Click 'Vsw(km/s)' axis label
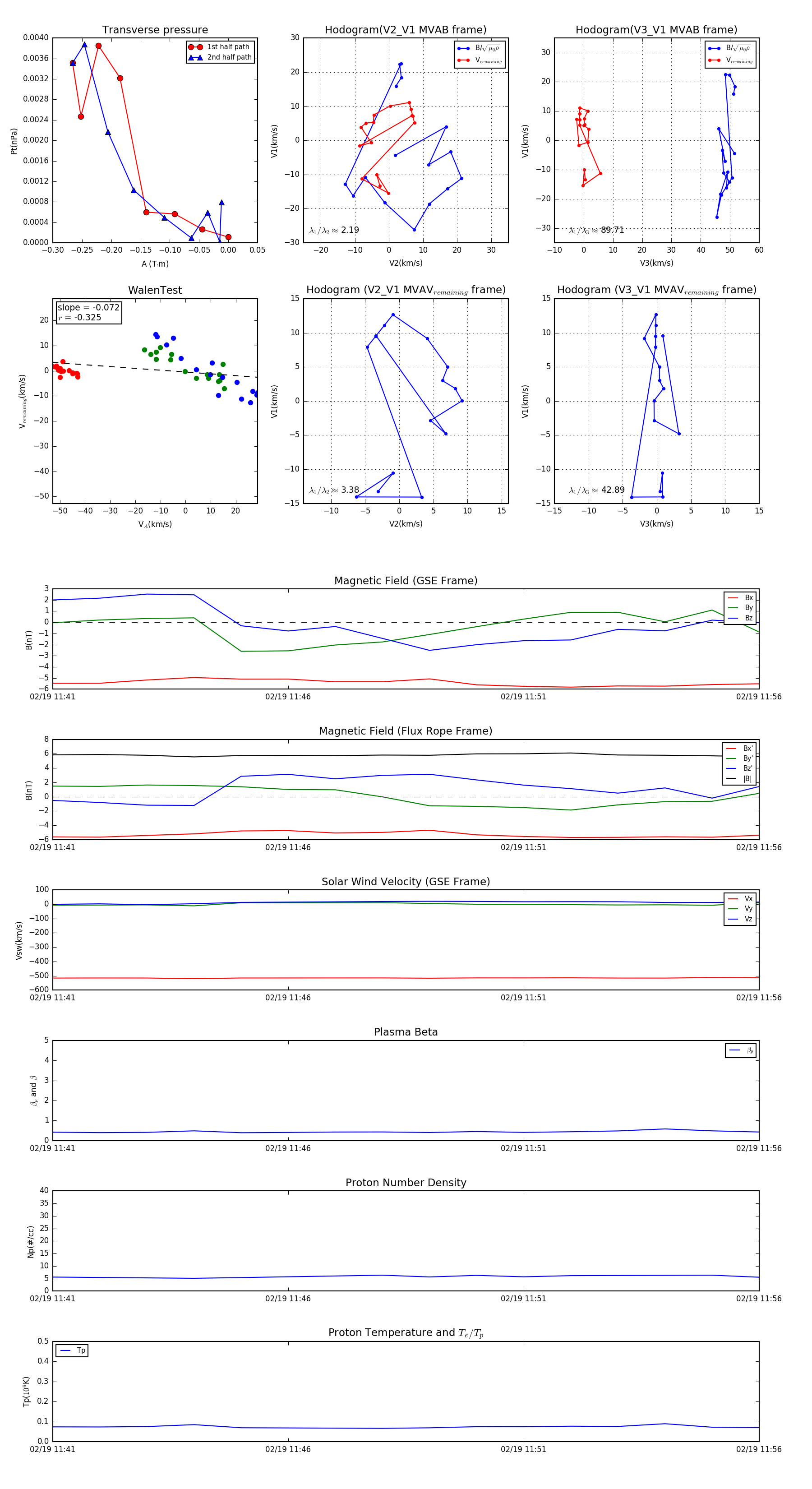This screenshot has height=1489, width=812. [18, 940]
